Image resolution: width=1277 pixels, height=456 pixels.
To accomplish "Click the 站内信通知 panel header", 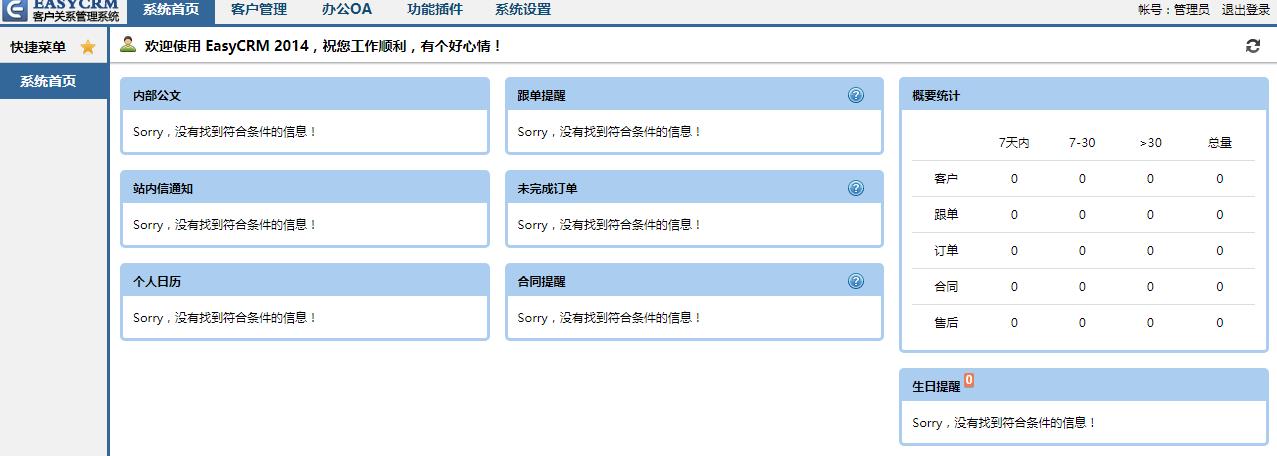I will click(x=305, y=189).
